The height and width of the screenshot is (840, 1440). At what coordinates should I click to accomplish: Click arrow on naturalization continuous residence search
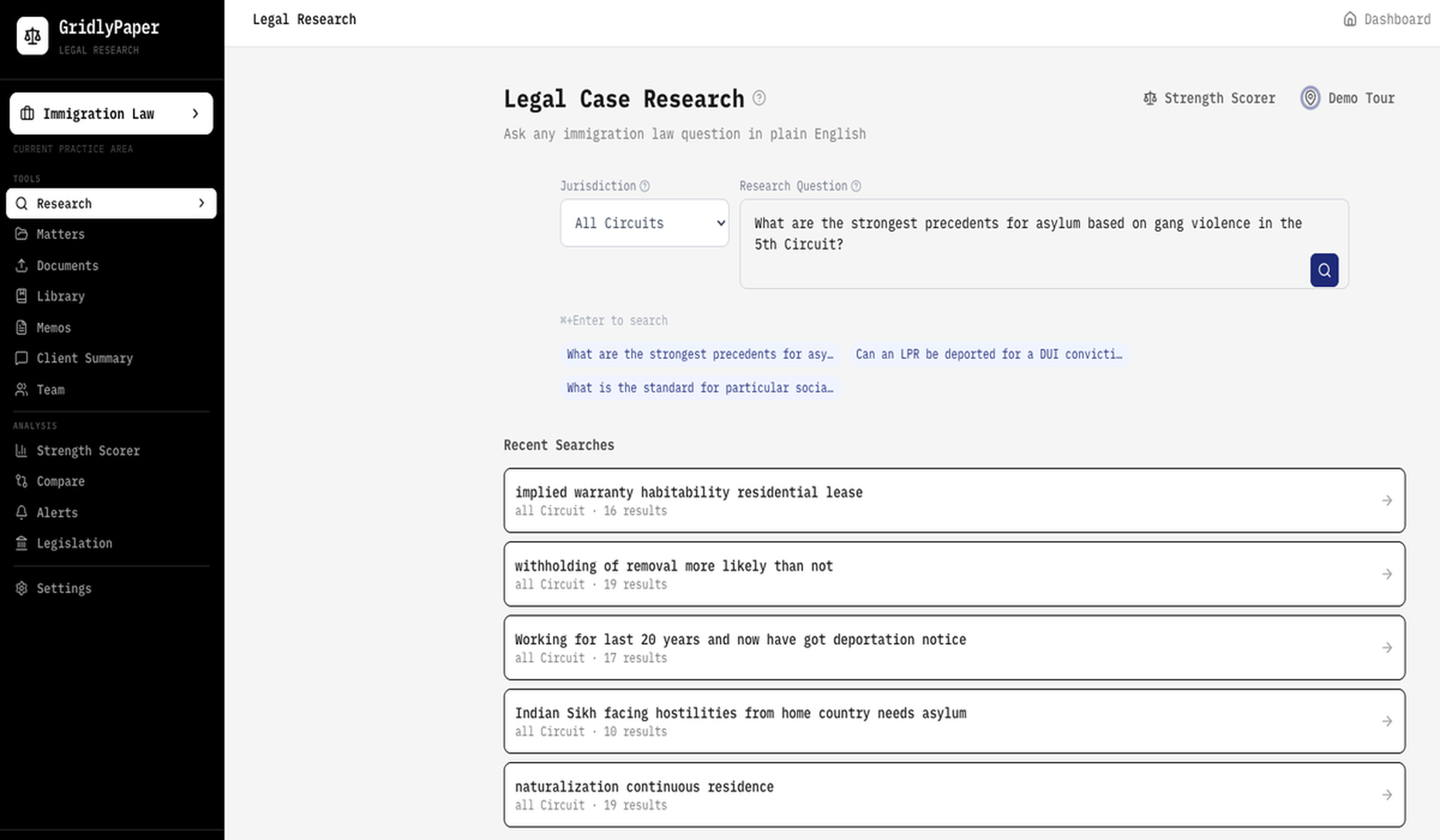[x=1387, y=795]
